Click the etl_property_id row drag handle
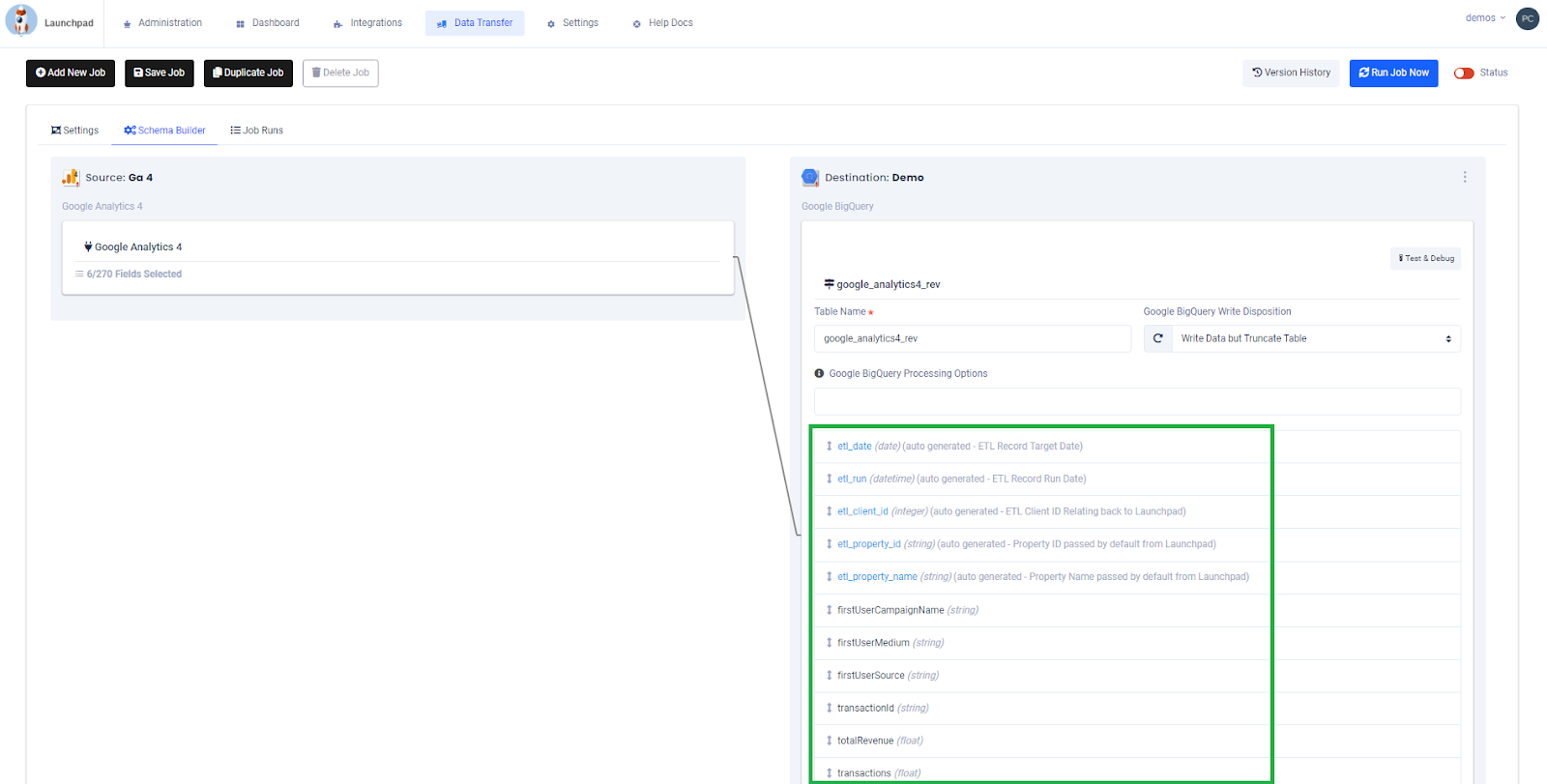This screenshot has width=1547, height=784. [829, 545]
